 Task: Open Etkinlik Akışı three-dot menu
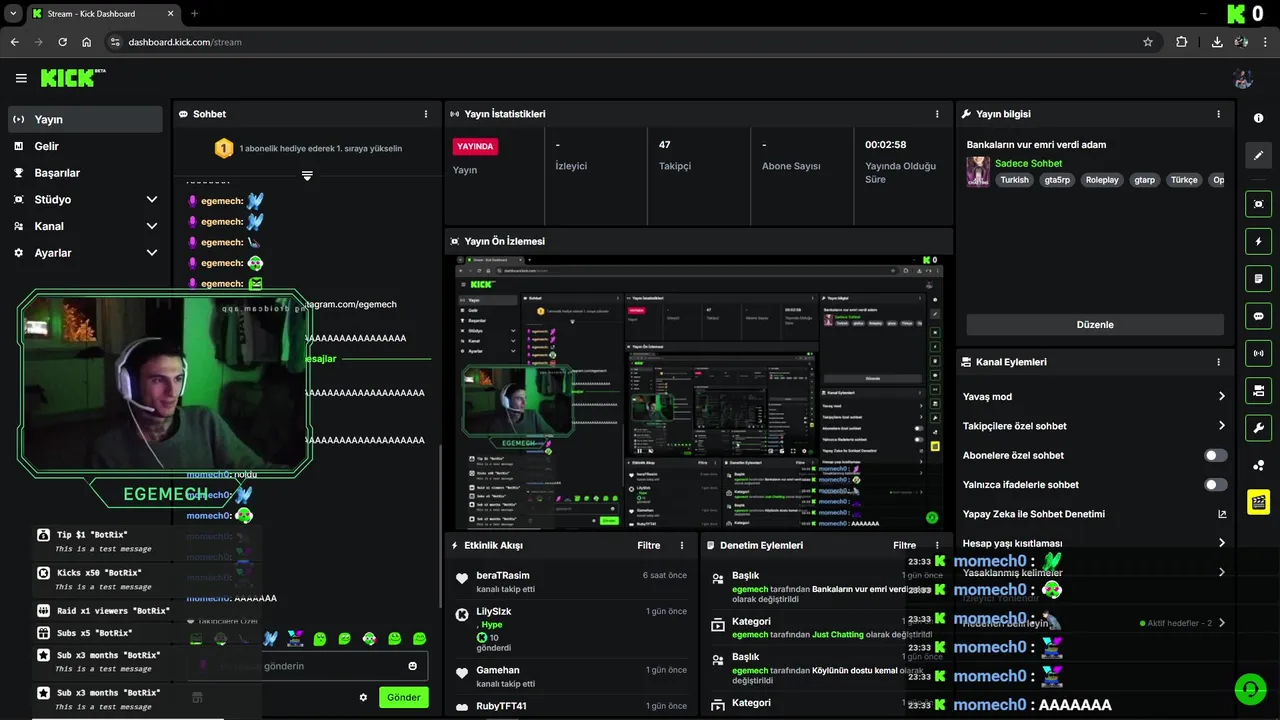click(682, 546)
